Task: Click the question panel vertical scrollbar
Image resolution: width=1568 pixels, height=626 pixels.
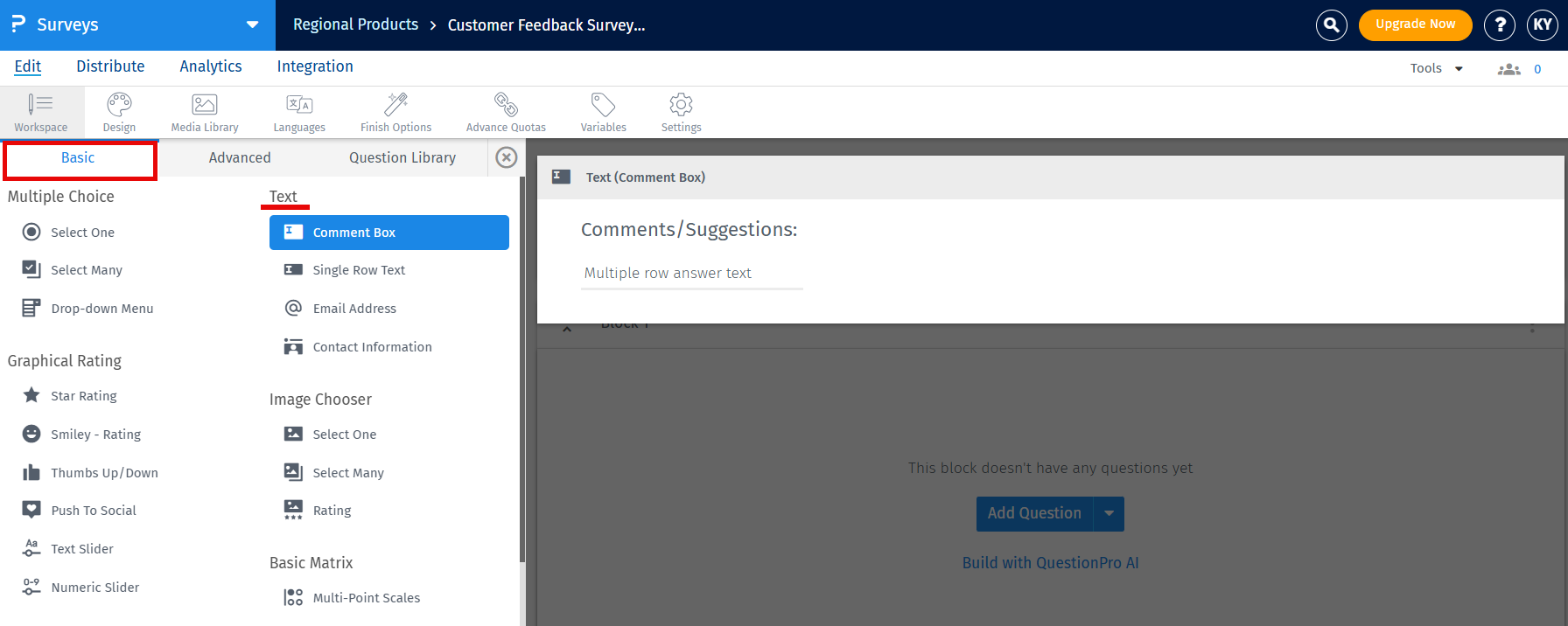Action: [522, 367]
